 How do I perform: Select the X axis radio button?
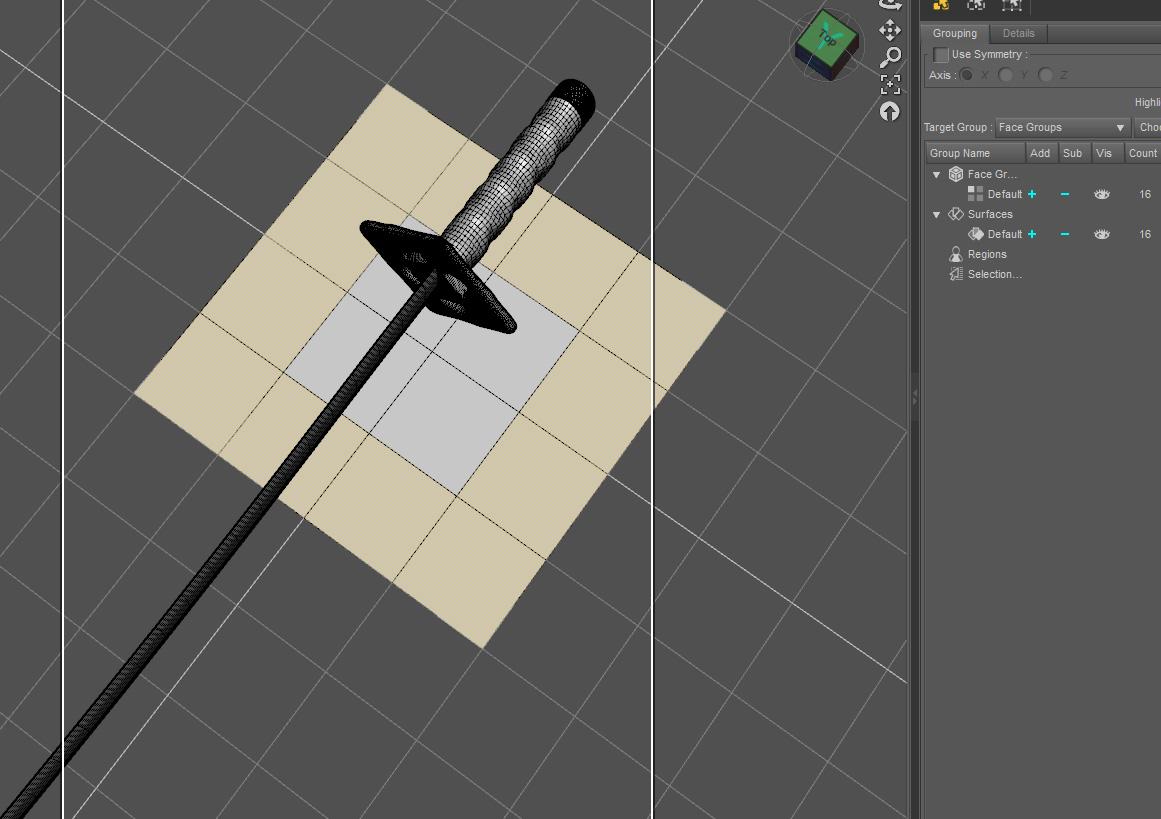966,75
